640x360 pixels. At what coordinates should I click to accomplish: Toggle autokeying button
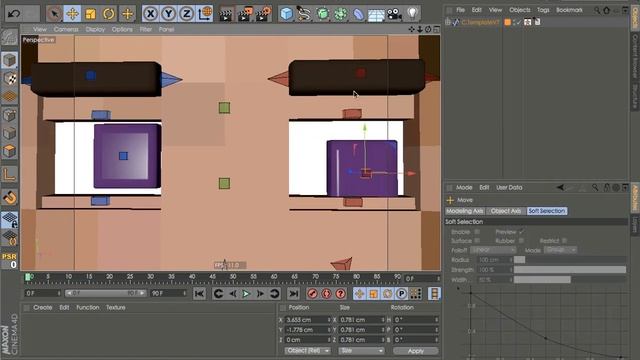pyautogui.click(x=327, y=294)
